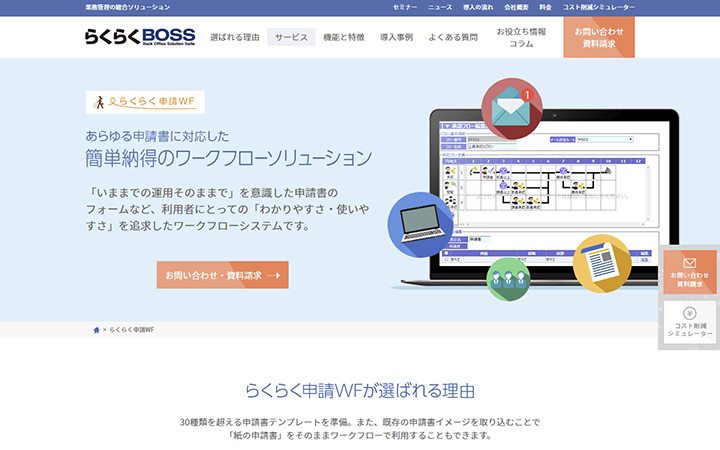This screenshot has height=450, width=720.
Task: Click the お問い合わせ 資料請求 header button
Action: click(x=599, y=37)
